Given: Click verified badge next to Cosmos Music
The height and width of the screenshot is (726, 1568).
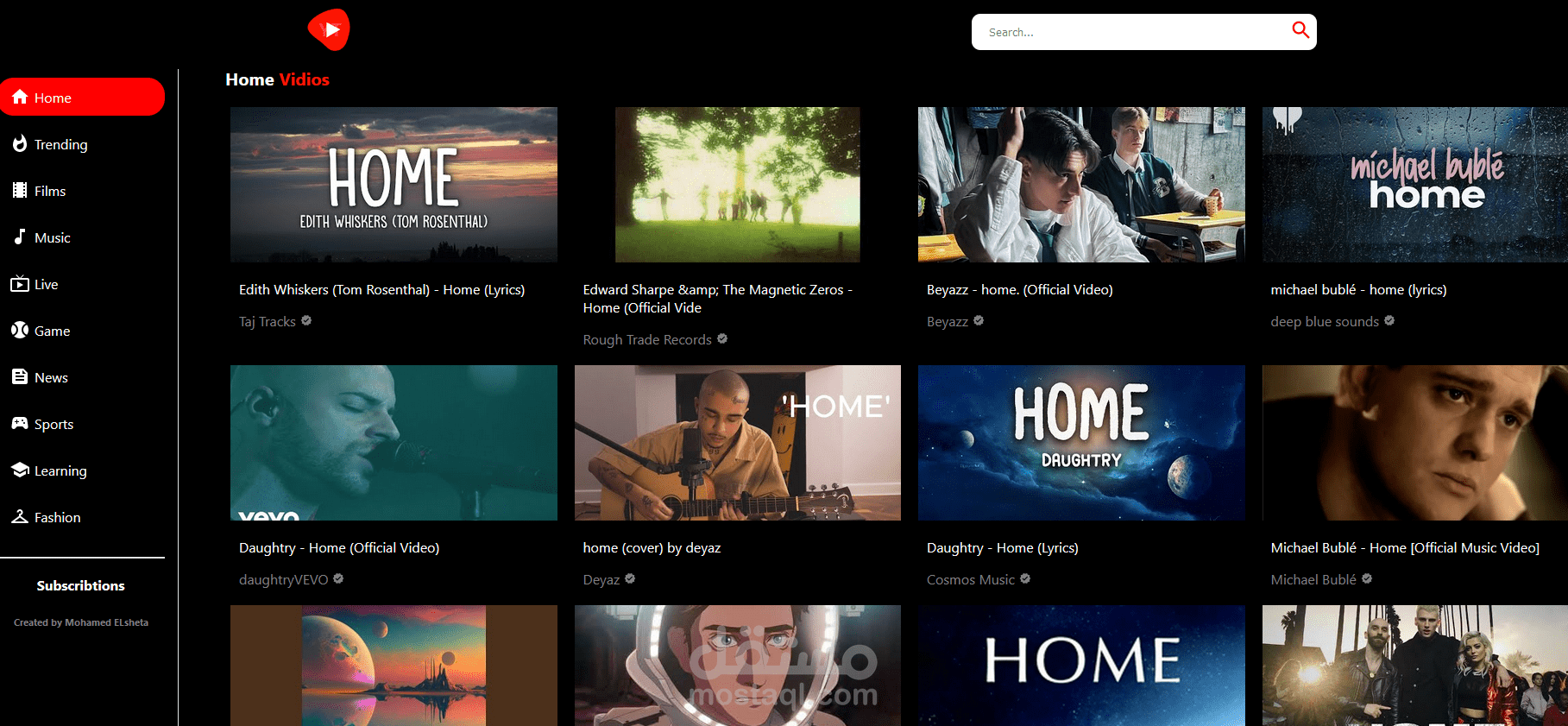Looking at the screenshot, I should pos(1025,578).
